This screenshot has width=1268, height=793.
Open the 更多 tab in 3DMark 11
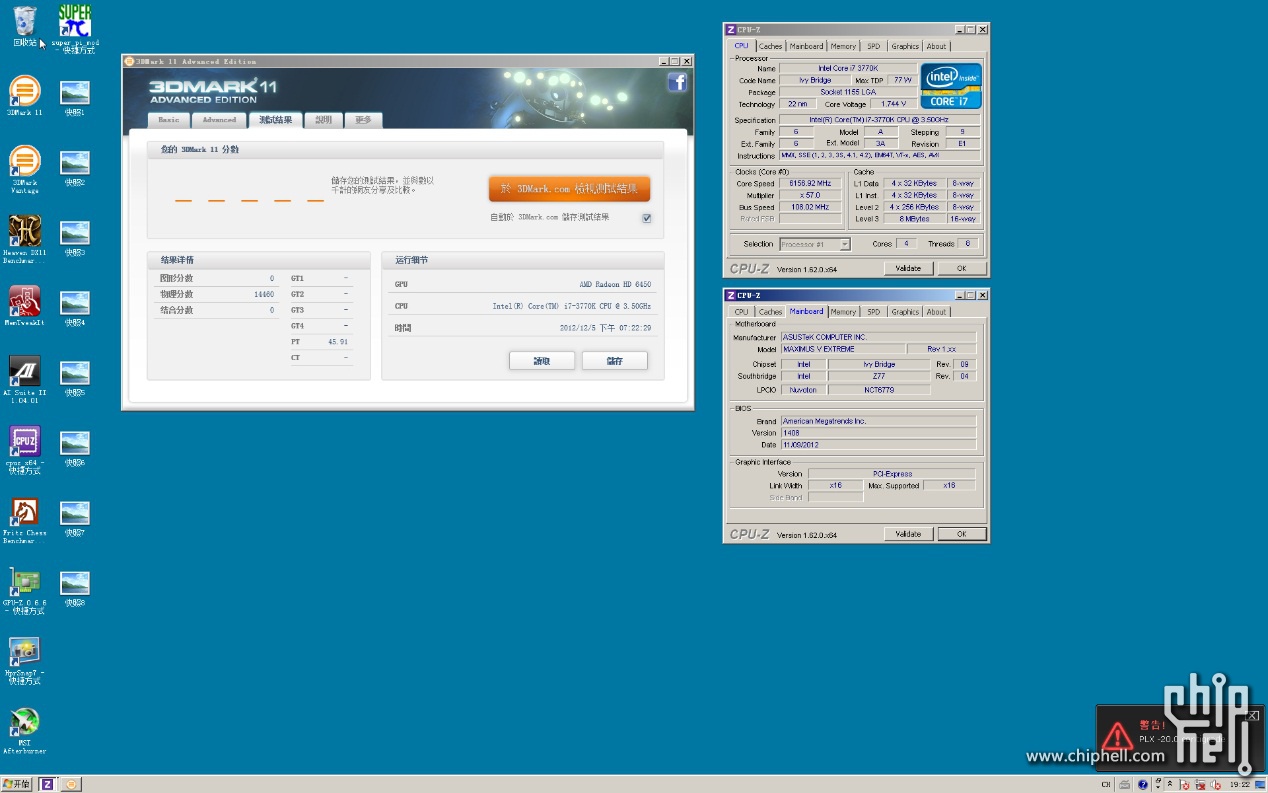[363, 120]
